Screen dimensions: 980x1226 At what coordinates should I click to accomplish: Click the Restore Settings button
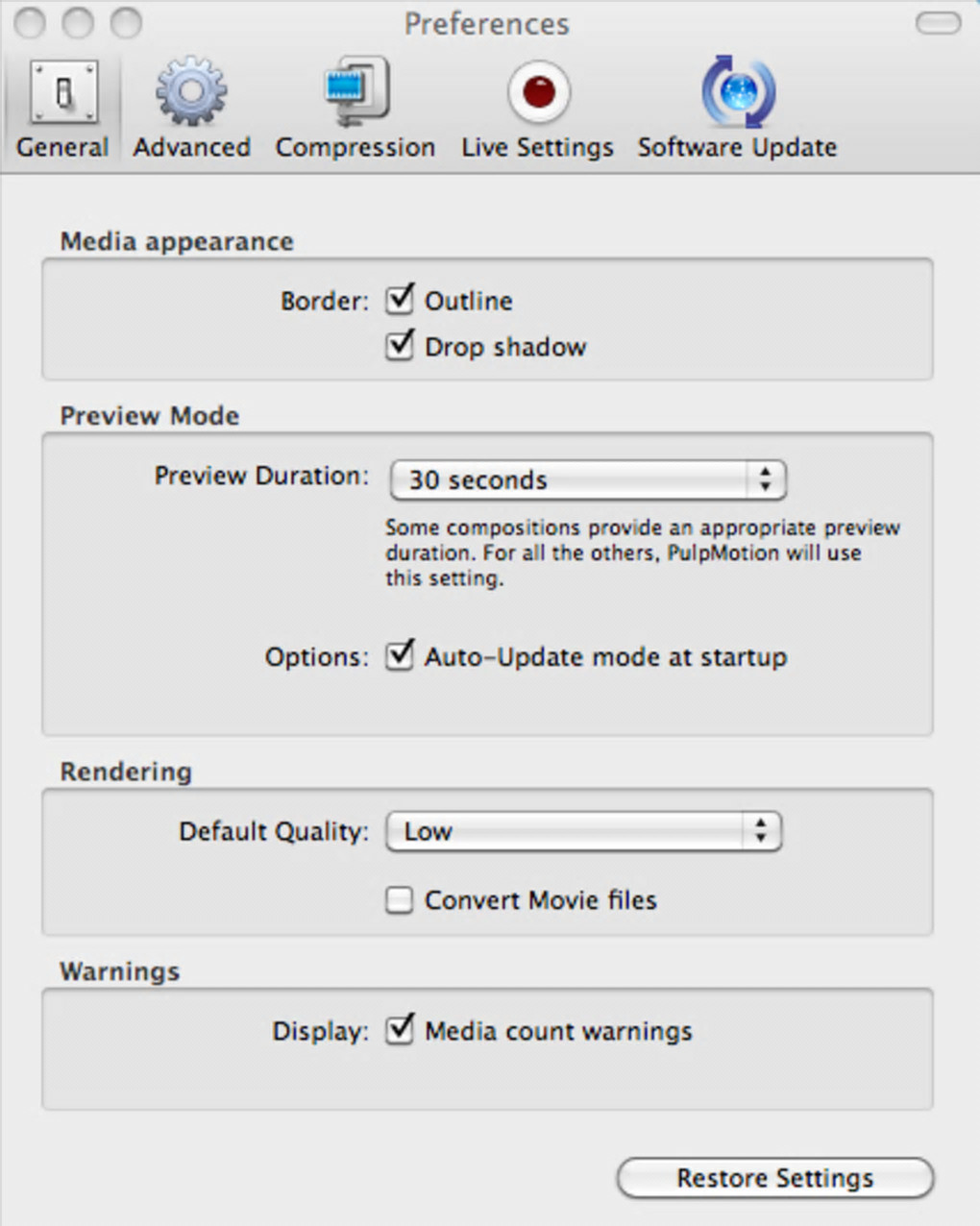(774, 1178)
